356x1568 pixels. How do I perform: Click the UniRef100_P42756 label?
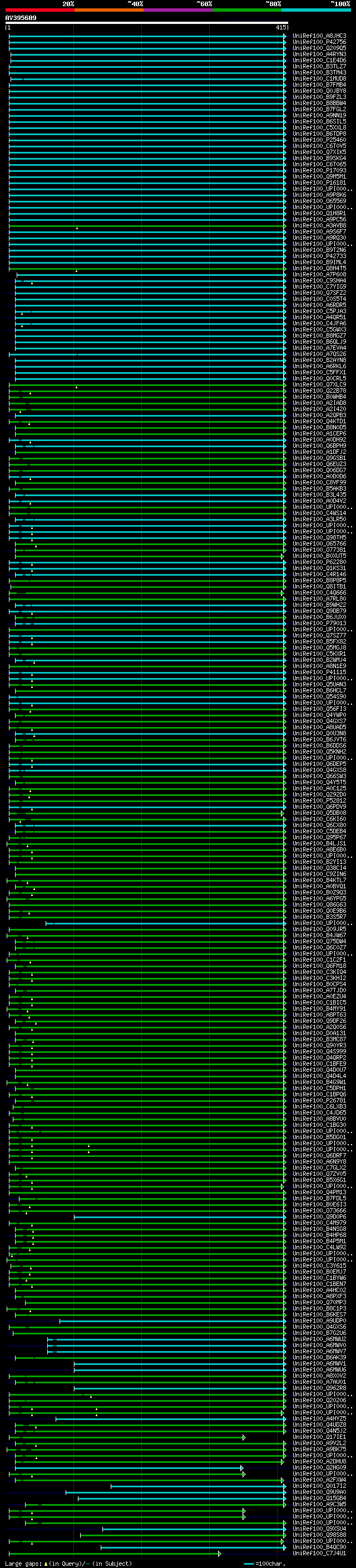point(319,42)
